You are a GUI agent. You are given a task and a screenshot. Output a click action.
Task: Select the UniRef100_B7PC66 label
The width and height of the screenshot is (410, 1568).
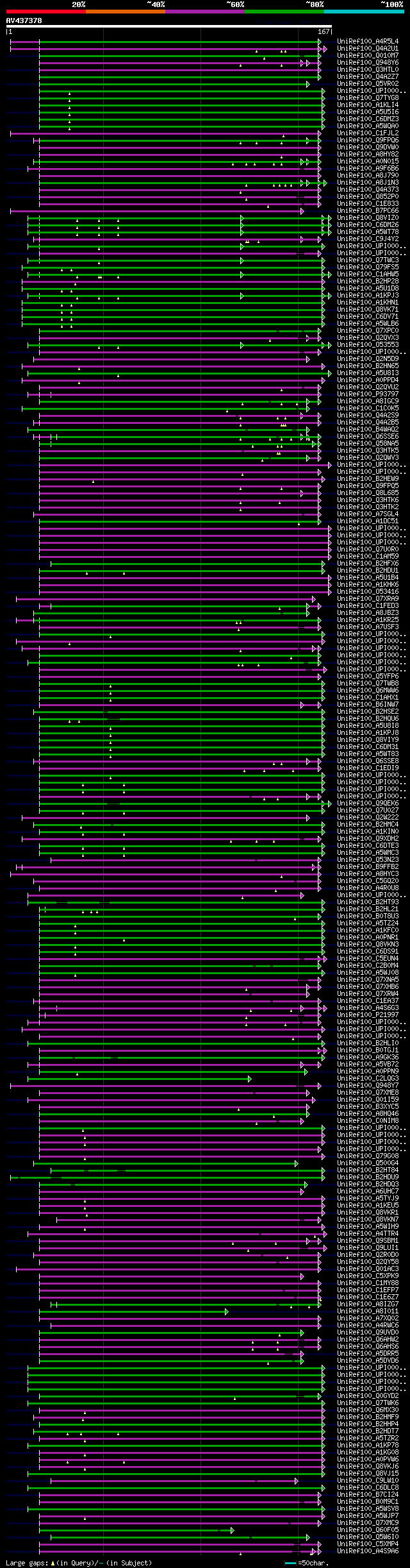click(x=368, y=211)
